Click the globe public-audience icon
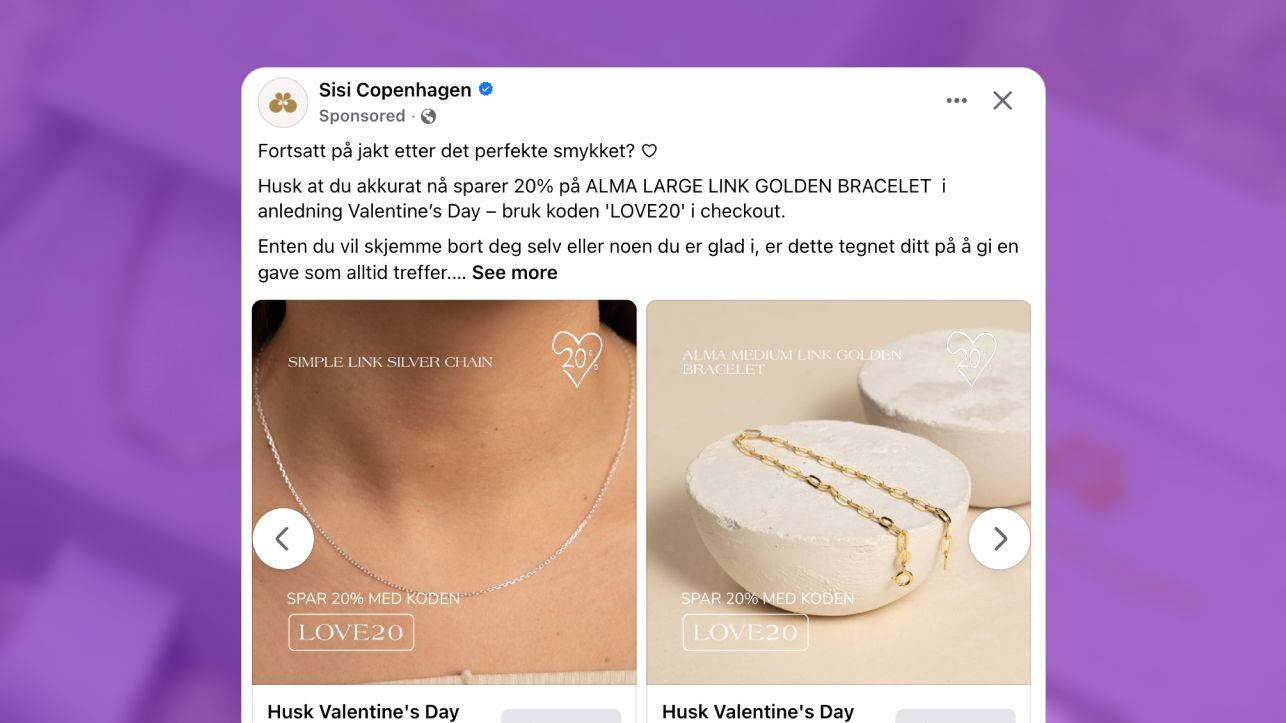 pos(428,116)
